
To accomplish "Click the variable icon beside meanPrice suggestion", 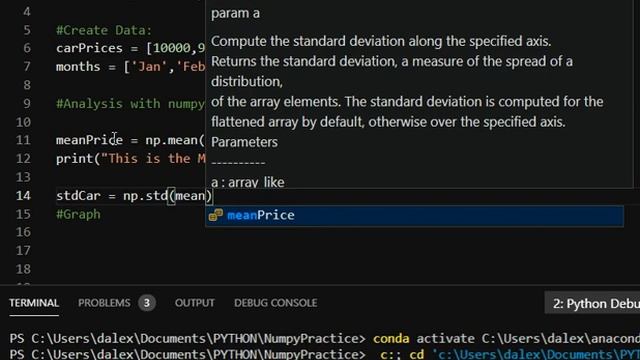I will coord(216,215).
